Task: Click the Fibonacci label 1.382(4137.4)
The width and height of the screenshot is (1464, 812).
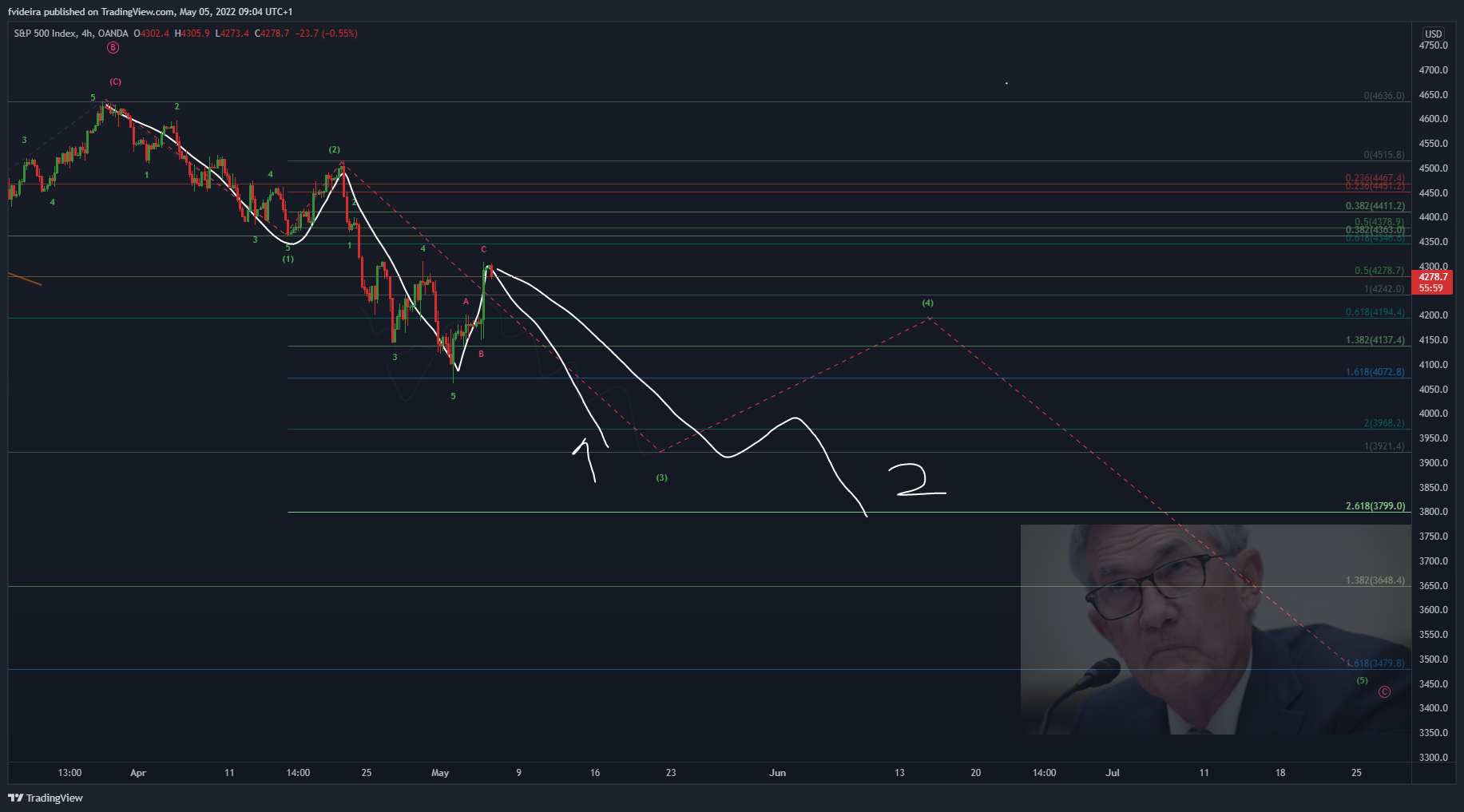Action: (x=1375, y=340)
